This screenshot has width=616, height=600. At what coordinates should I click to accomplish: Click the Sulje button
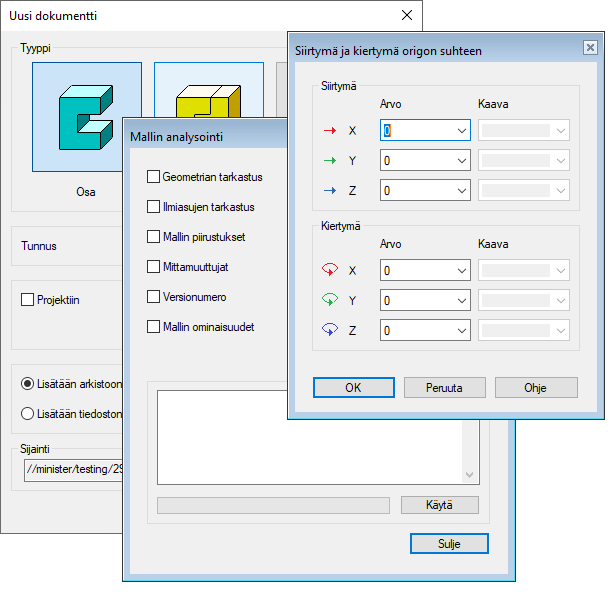pyautogui.click(x=449, y=543)
